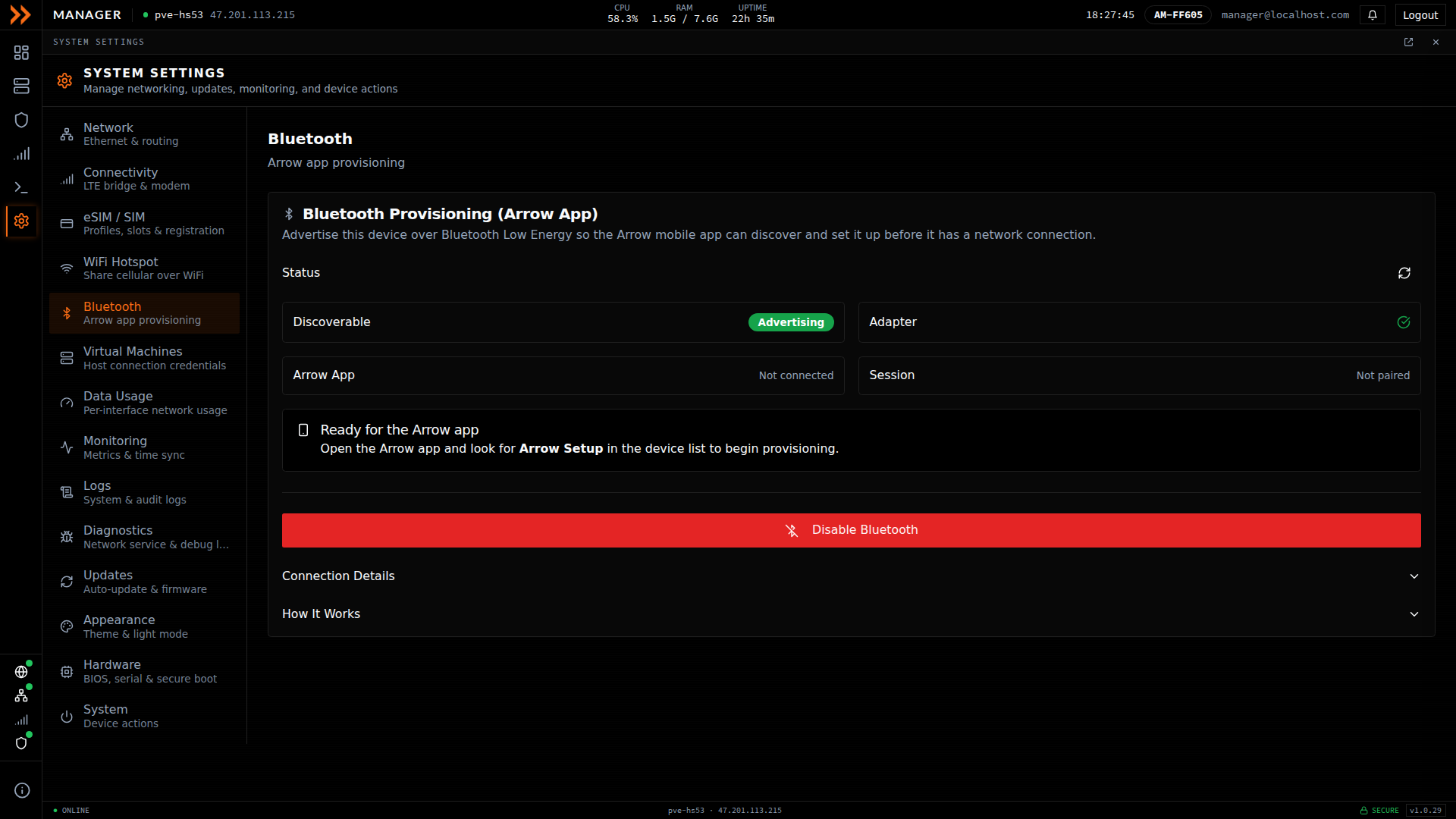Open Hardware BIOS & secure boot section
This screenshot has width=1456, height=819.
coord(144,671)
